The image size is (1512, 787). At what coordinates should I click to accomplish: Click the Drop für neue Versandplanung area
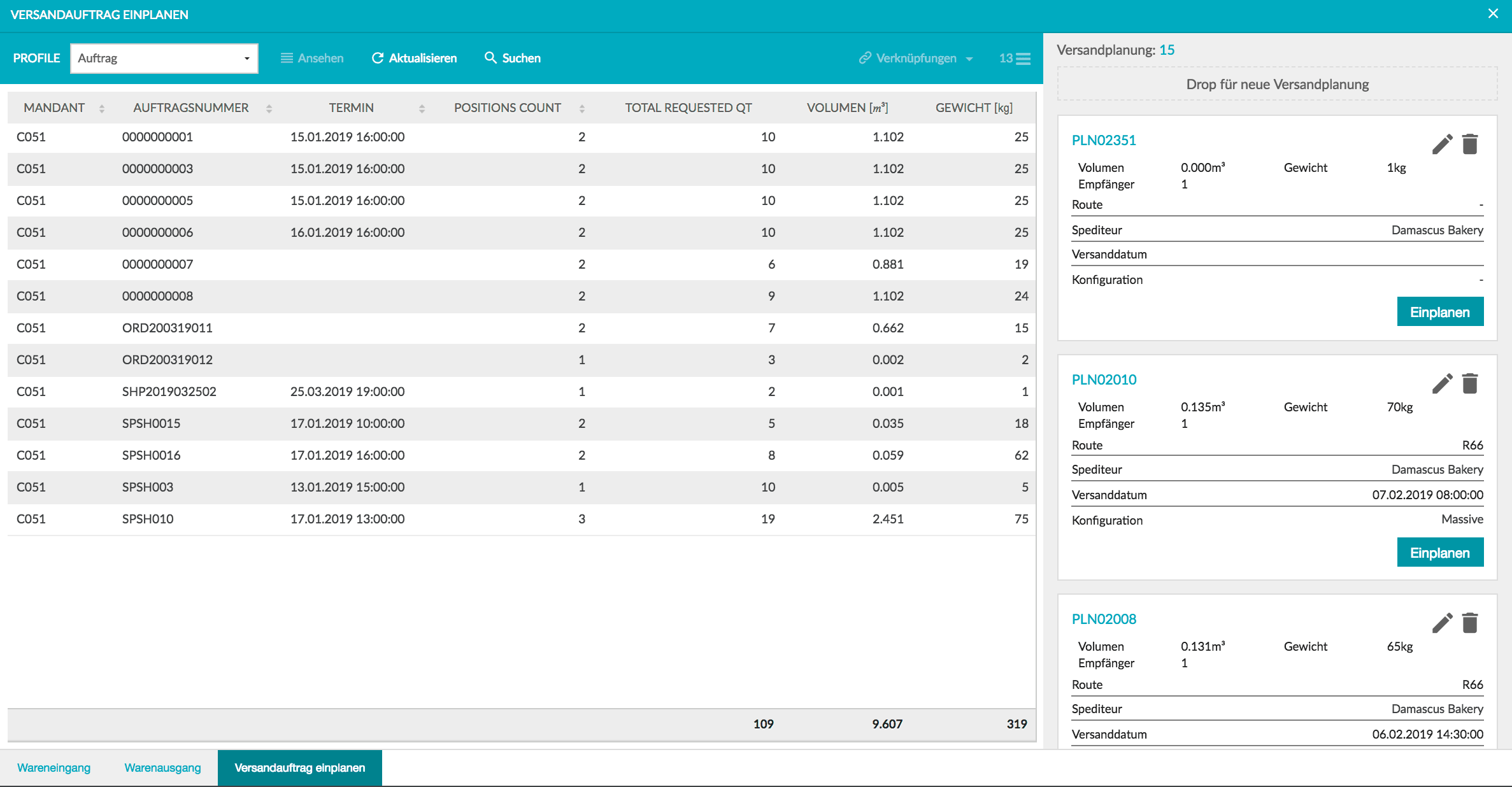coord(1277,84)
